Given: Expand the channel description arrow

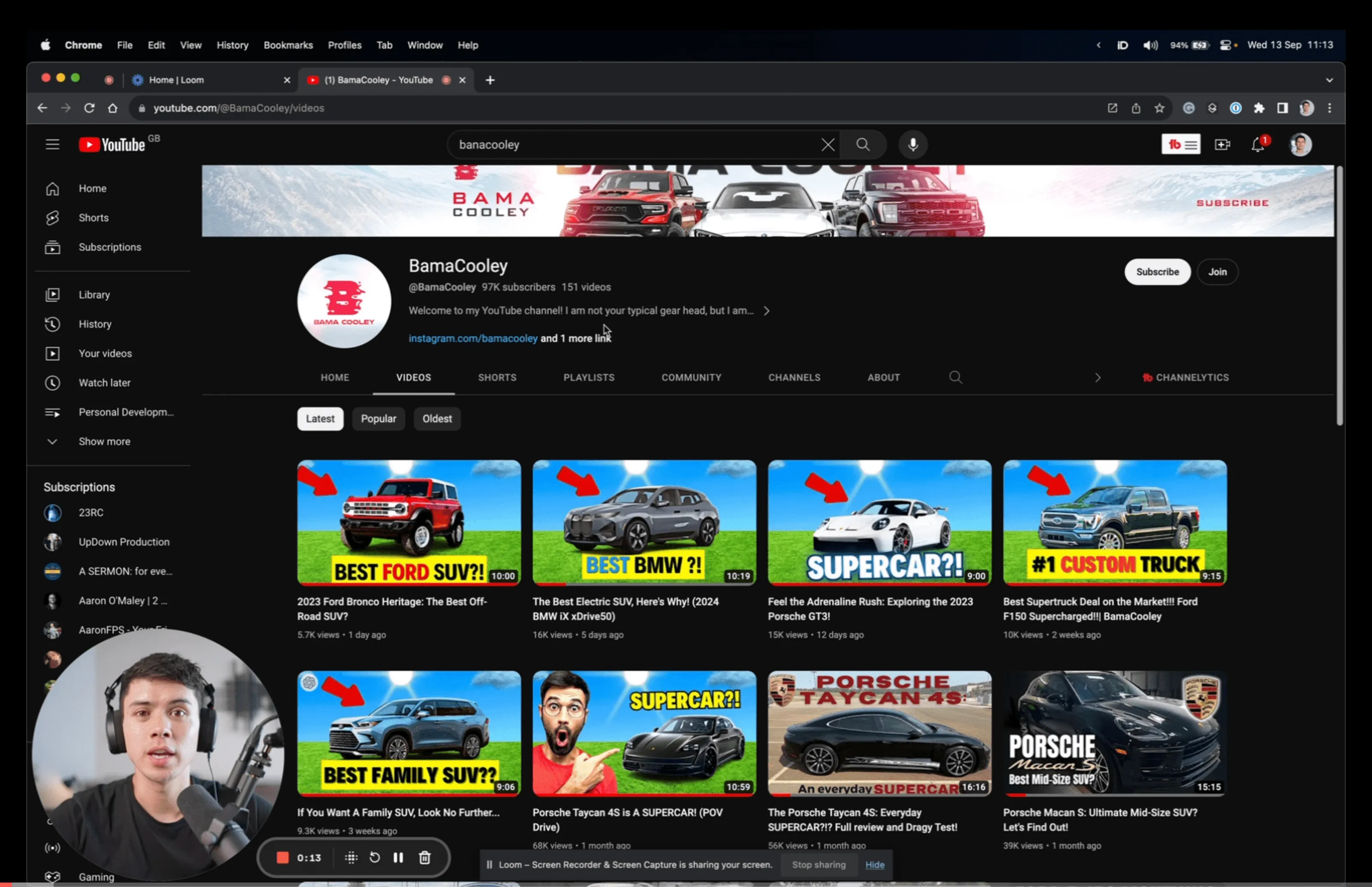Looking at the screenshot, I should tap(767, 311).
